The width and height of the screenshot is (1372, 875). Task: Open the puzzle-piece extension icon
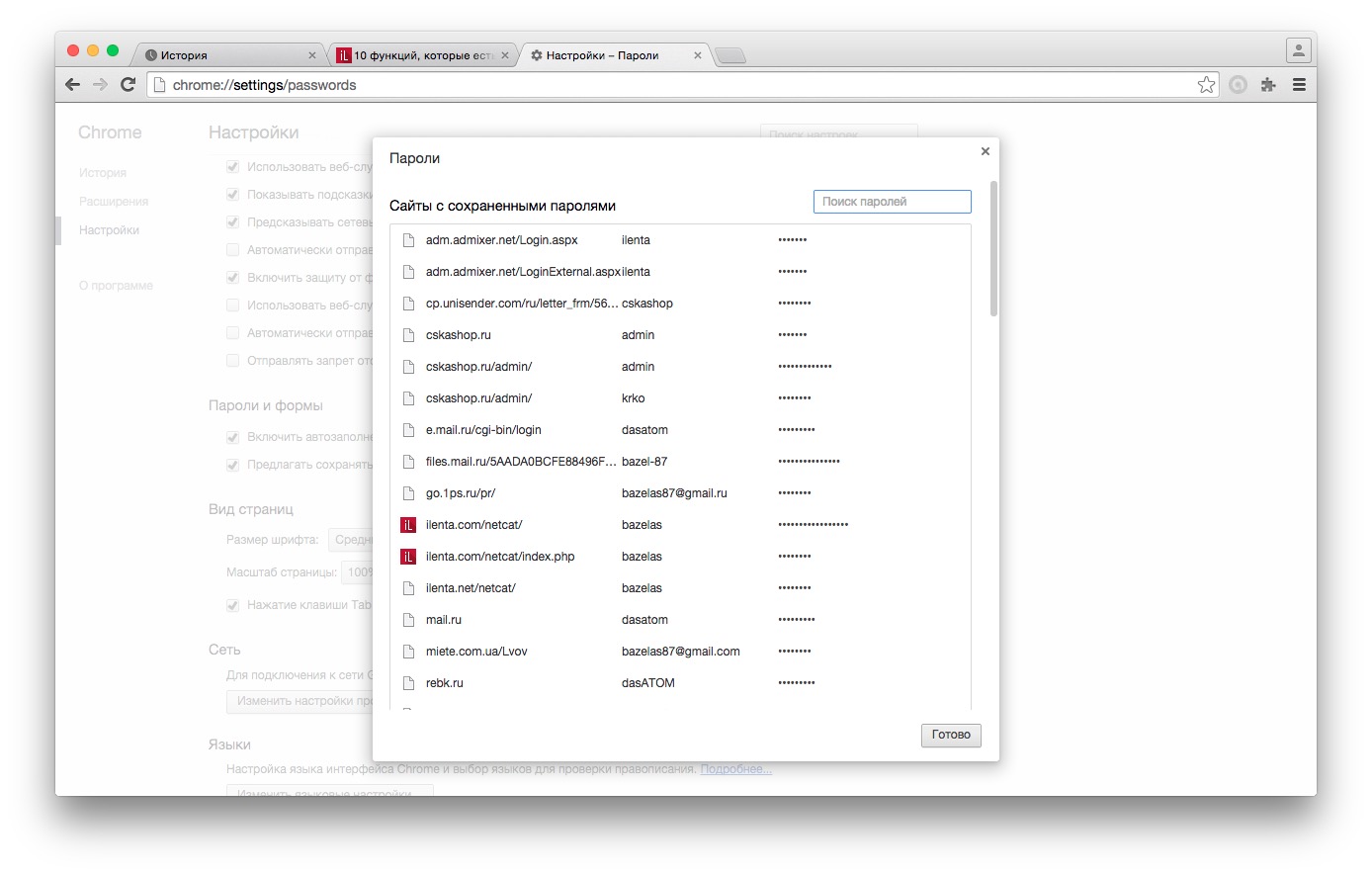coord(1268,85)
